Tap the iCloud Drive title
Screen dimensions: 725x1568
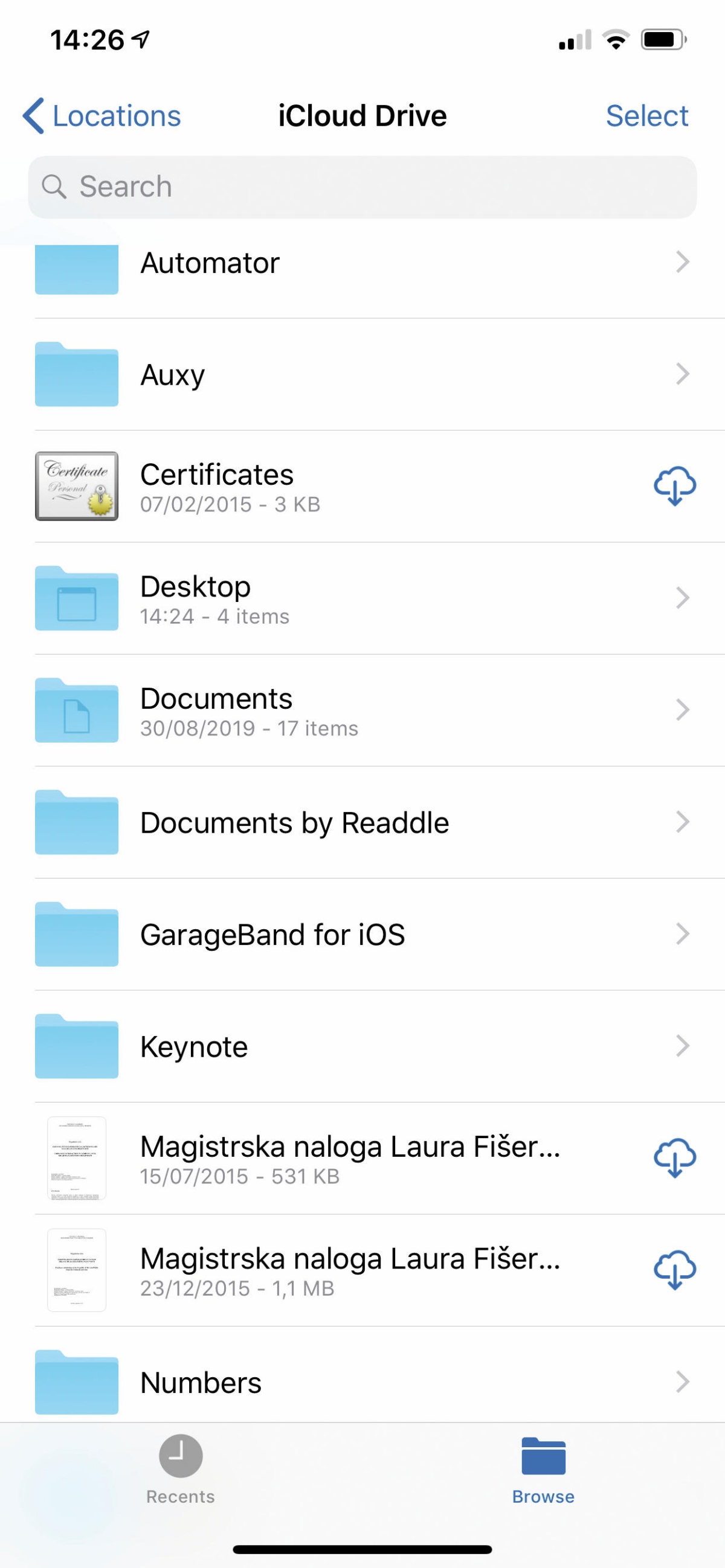pyautogui.click(x=362, y=116)
